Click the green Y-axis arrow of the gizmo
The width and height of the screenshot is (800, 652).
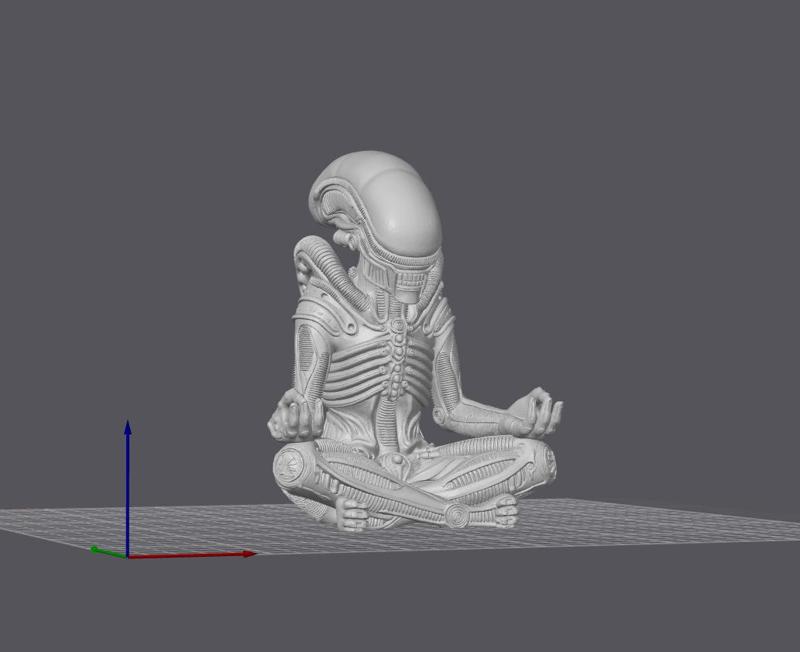(x=95, y=549)
